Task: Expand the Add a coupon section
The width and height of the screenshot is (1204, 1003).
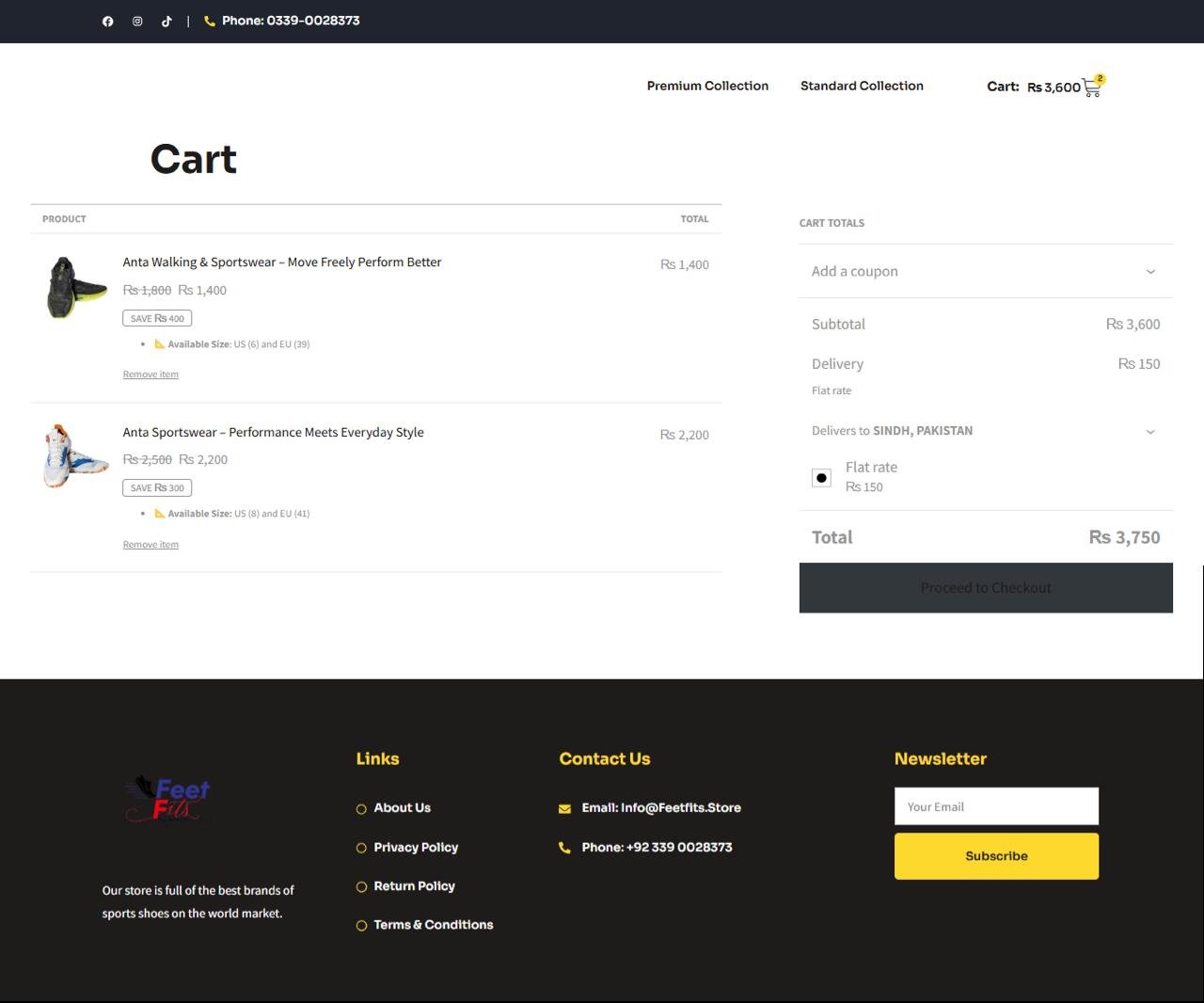Action: pyautogui.click(x=985, y=271)
